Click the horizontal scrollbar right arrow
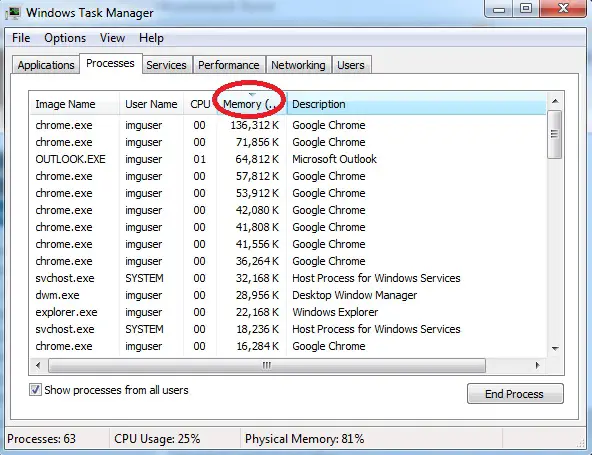This screenshot has width=592, height=455. click(537, 366)
